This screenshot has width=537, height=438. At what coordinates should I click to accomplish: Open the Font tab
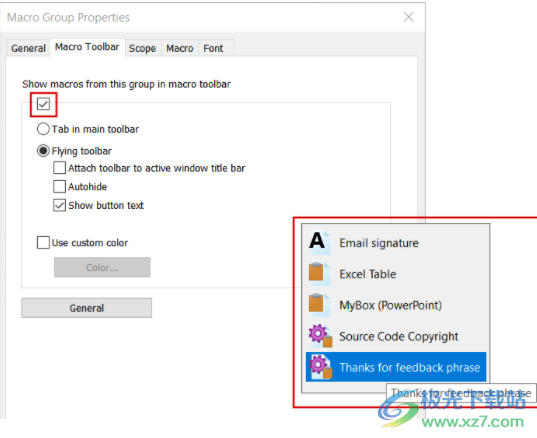[x=213, y=48]
